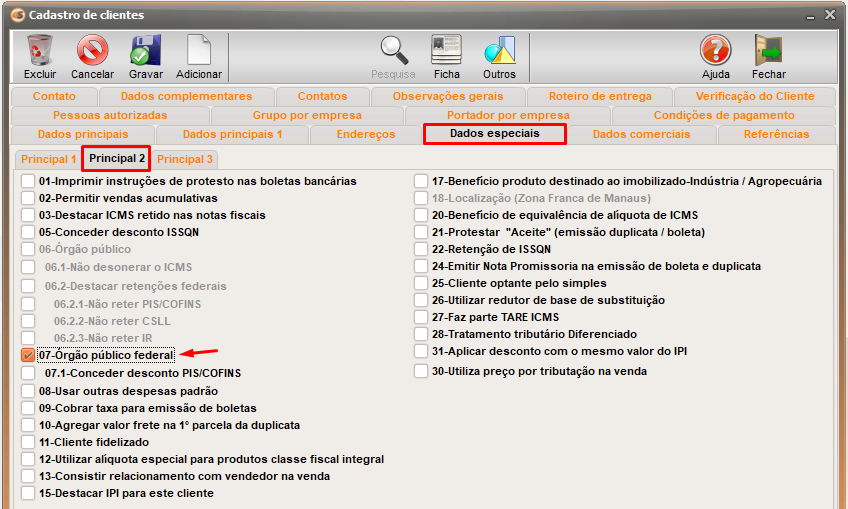Image resolution: width=848 pixels, height=509 pixels.
Task: Open help with the Ajuda icon
Action: pos(716,51)
